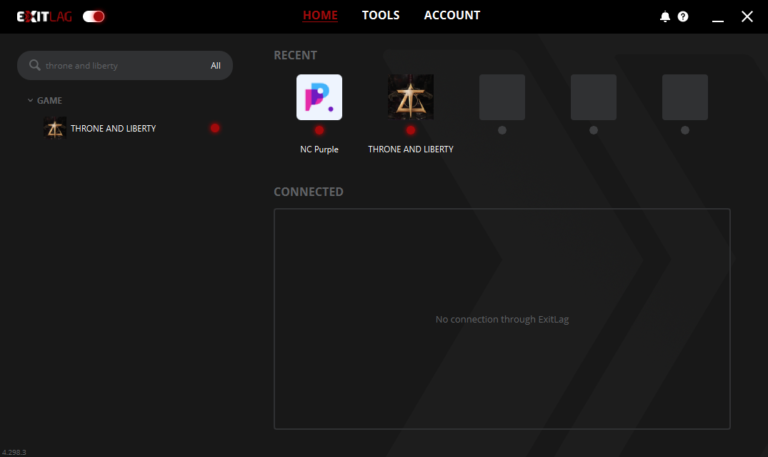Toggle the ExitLag main power switch
Screen dimensions: 768x457
(94, 17)
